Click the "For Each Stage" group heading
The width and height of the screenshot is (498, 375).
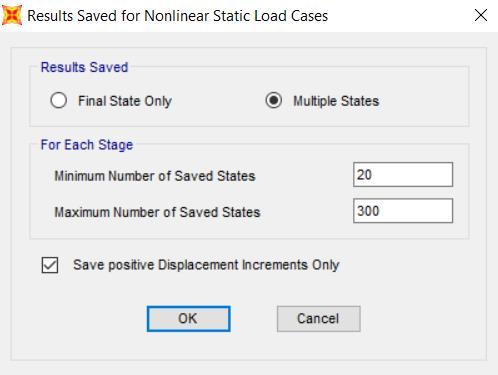click(87, 145)
